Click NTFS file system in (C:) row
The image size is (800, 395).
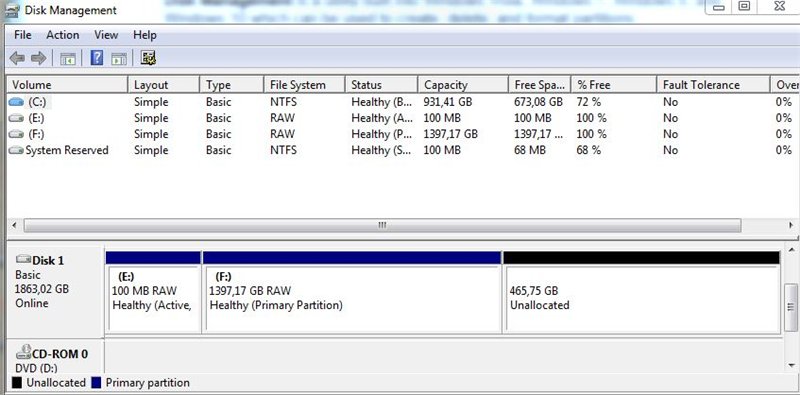point(283,102)
